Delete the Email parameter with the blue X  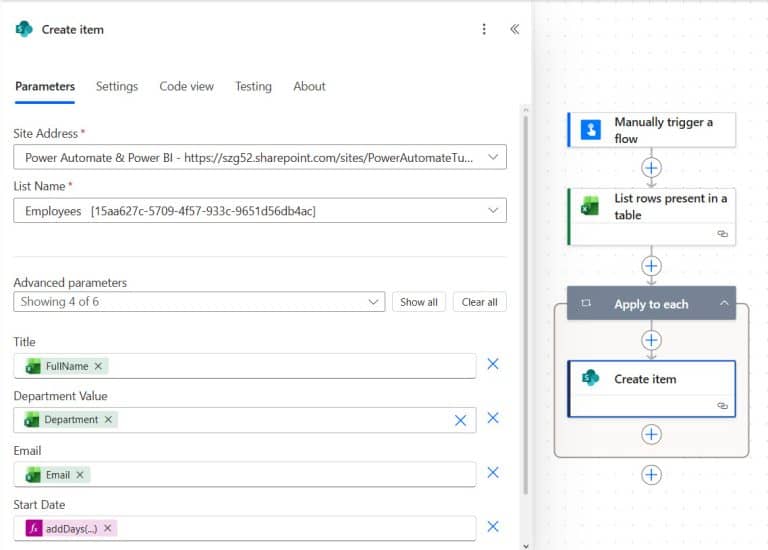[x=493, y=473]
